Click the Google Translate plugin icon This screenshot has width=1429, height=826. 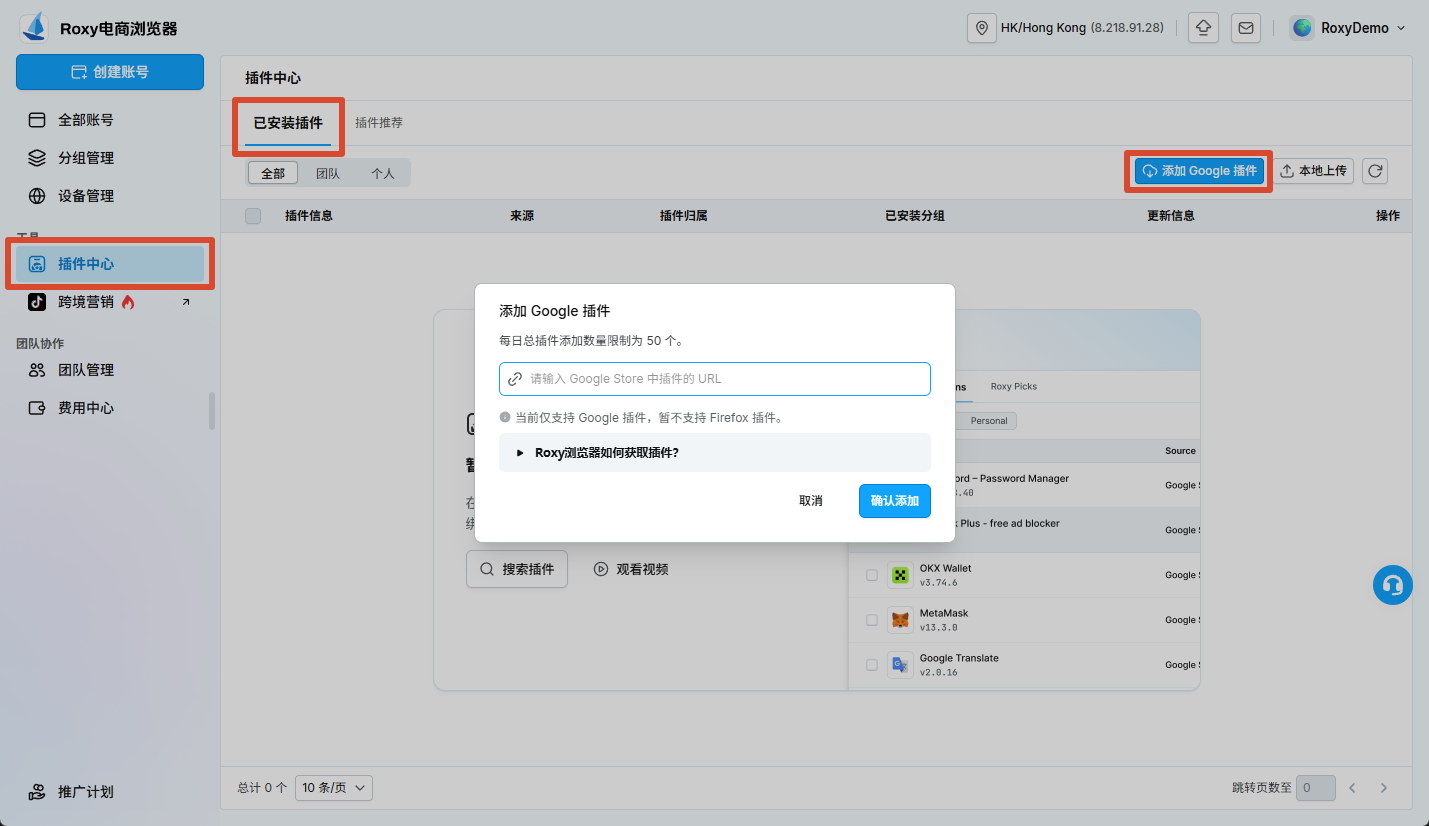pyautogui.click(x=900, y=665)
